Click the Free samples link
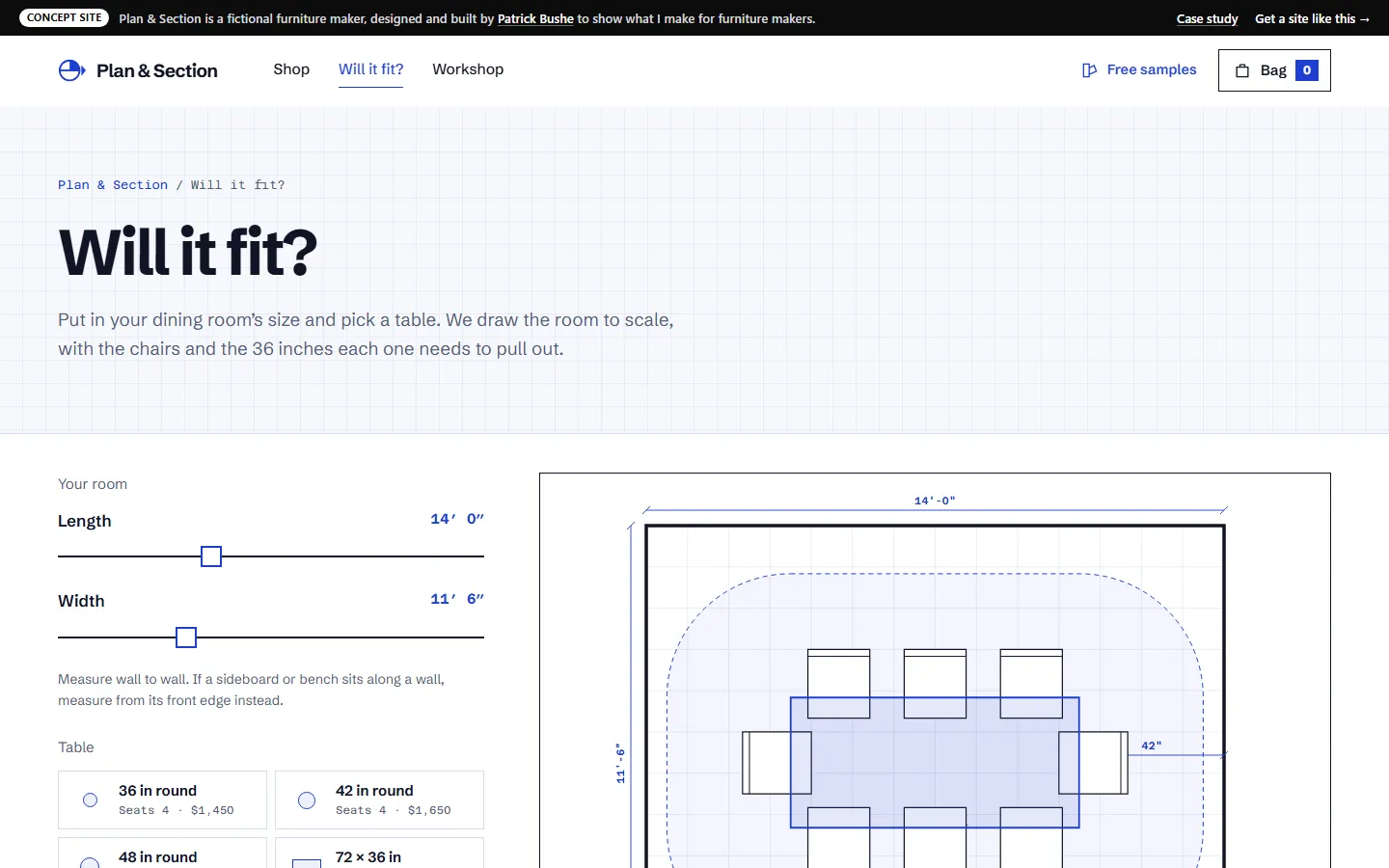This screenshot has width=1389, height=868. [x=1139, y=69]
